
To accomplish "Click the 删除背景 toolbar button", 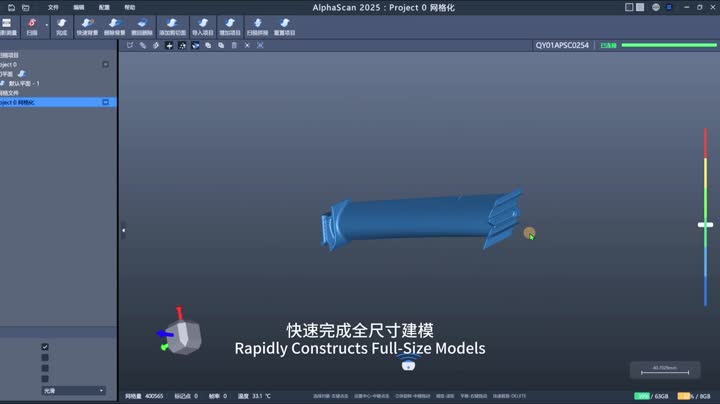I will [x=114, y=27].
